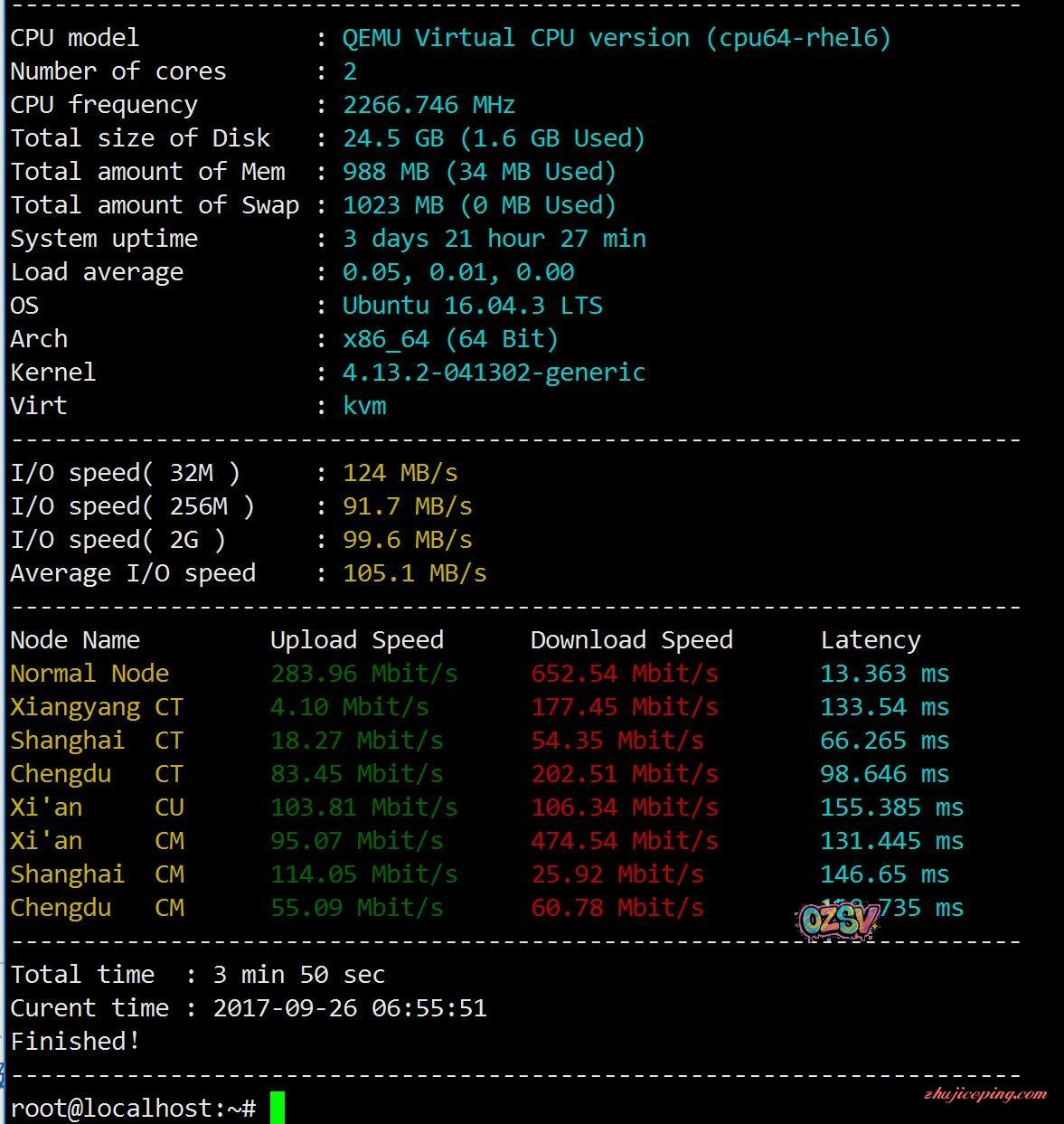Click the Shanghai CM upload speed 114.05 Mbit/s
Viewport: 1064px width, 1124px height.
click(x=363, y=874)
